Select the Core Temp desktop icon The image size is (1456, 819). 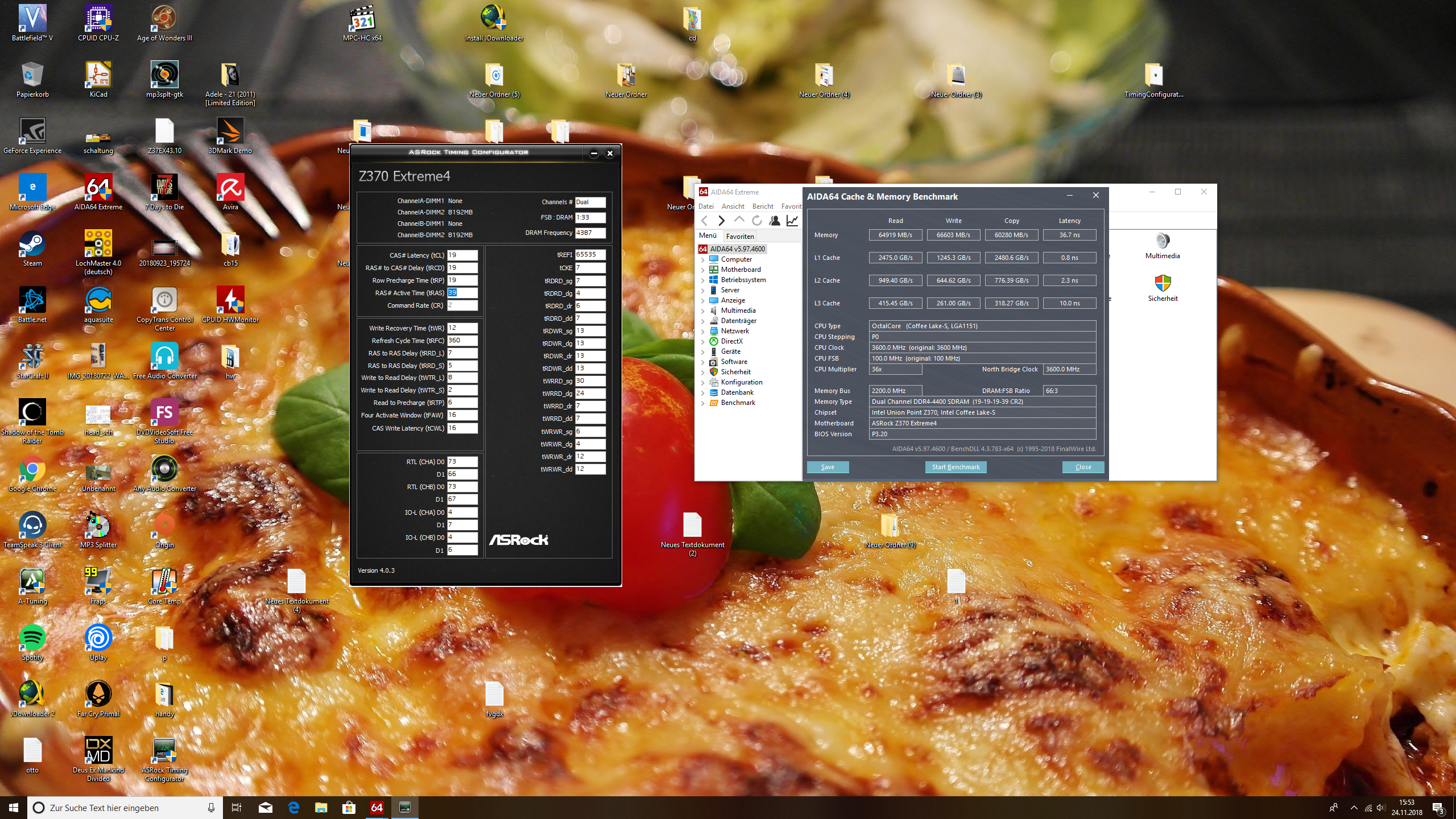click(164, 582)
